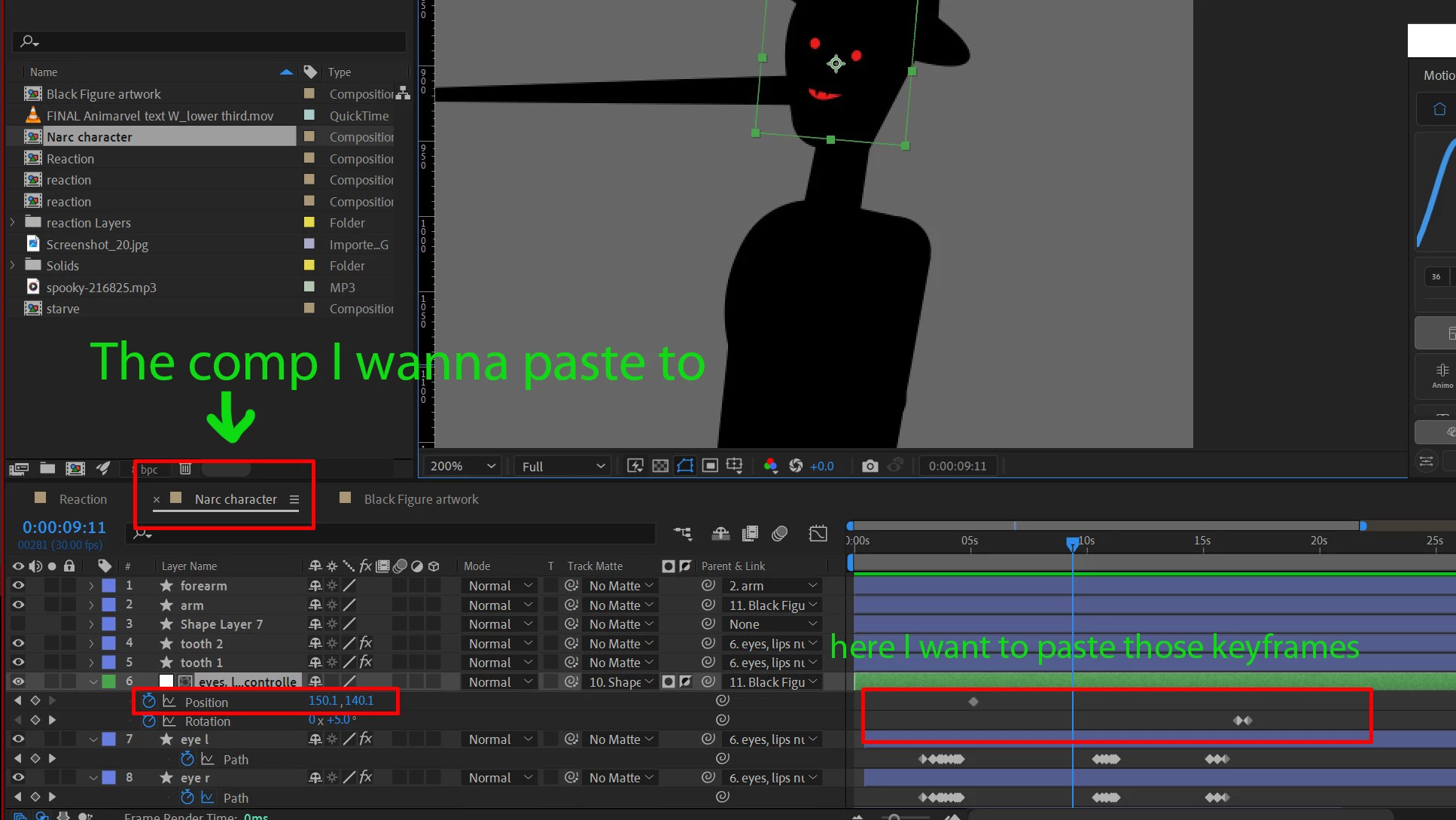Open the Graph Editor button in timeline
The image size is (1456, 820).
818,534
